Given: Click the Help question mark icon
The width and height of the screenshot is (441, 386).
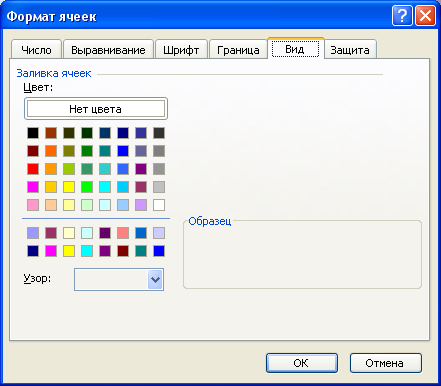Looking at the screenshot, I should pyautogui.click(x=402, y=16).
